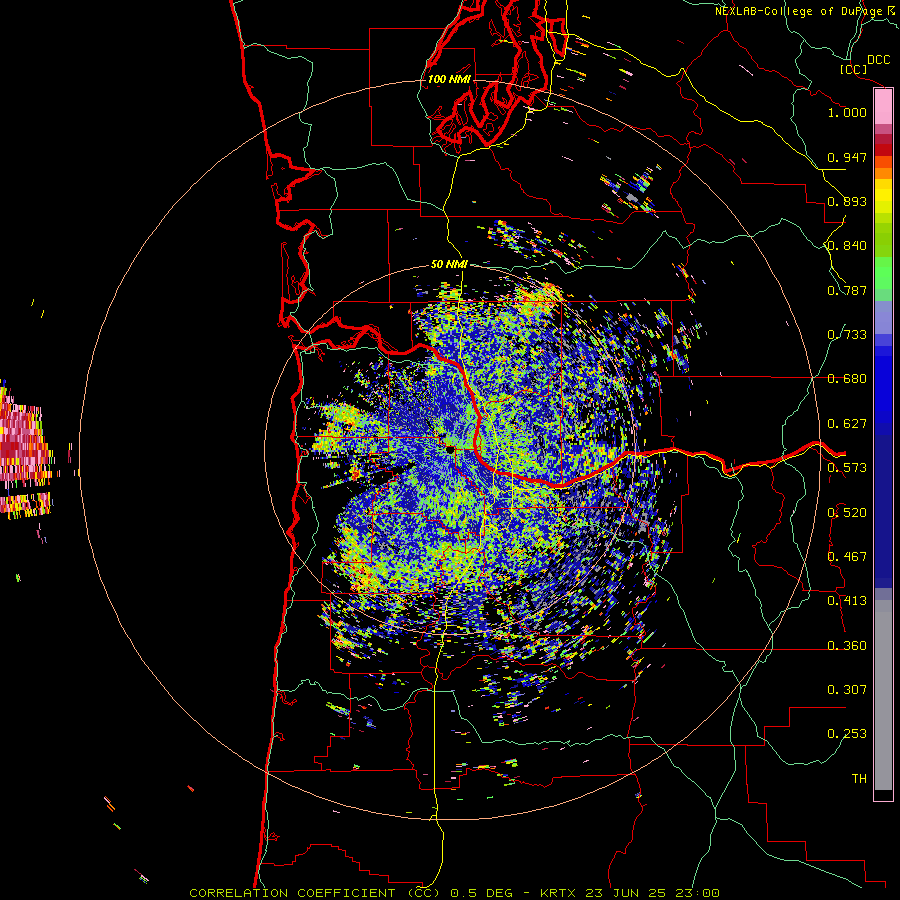Click the pink swatch at top of color bar

pyautogui.click(x=883, y=106)
